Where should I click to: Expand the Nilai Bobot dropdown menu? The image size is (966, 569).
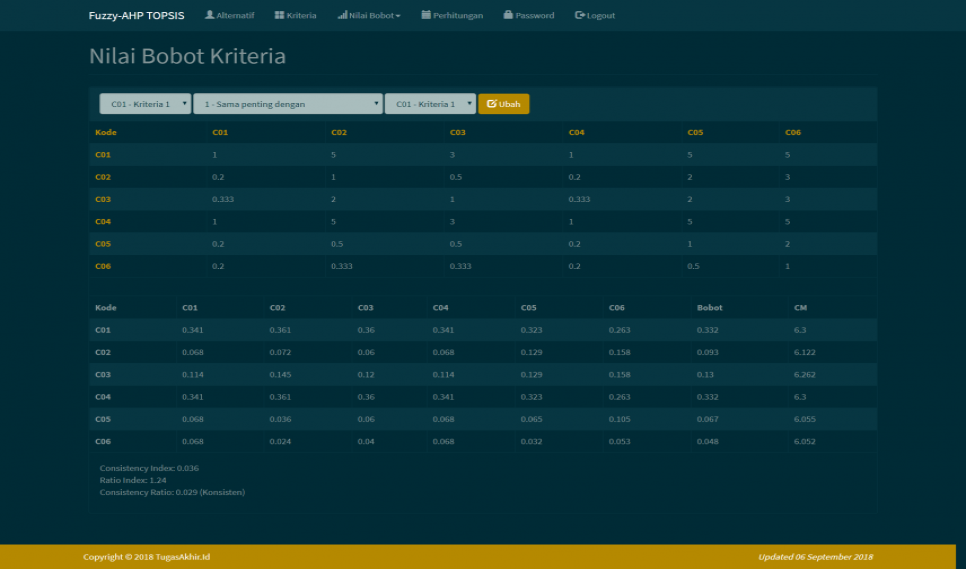(x=369, y=15)
